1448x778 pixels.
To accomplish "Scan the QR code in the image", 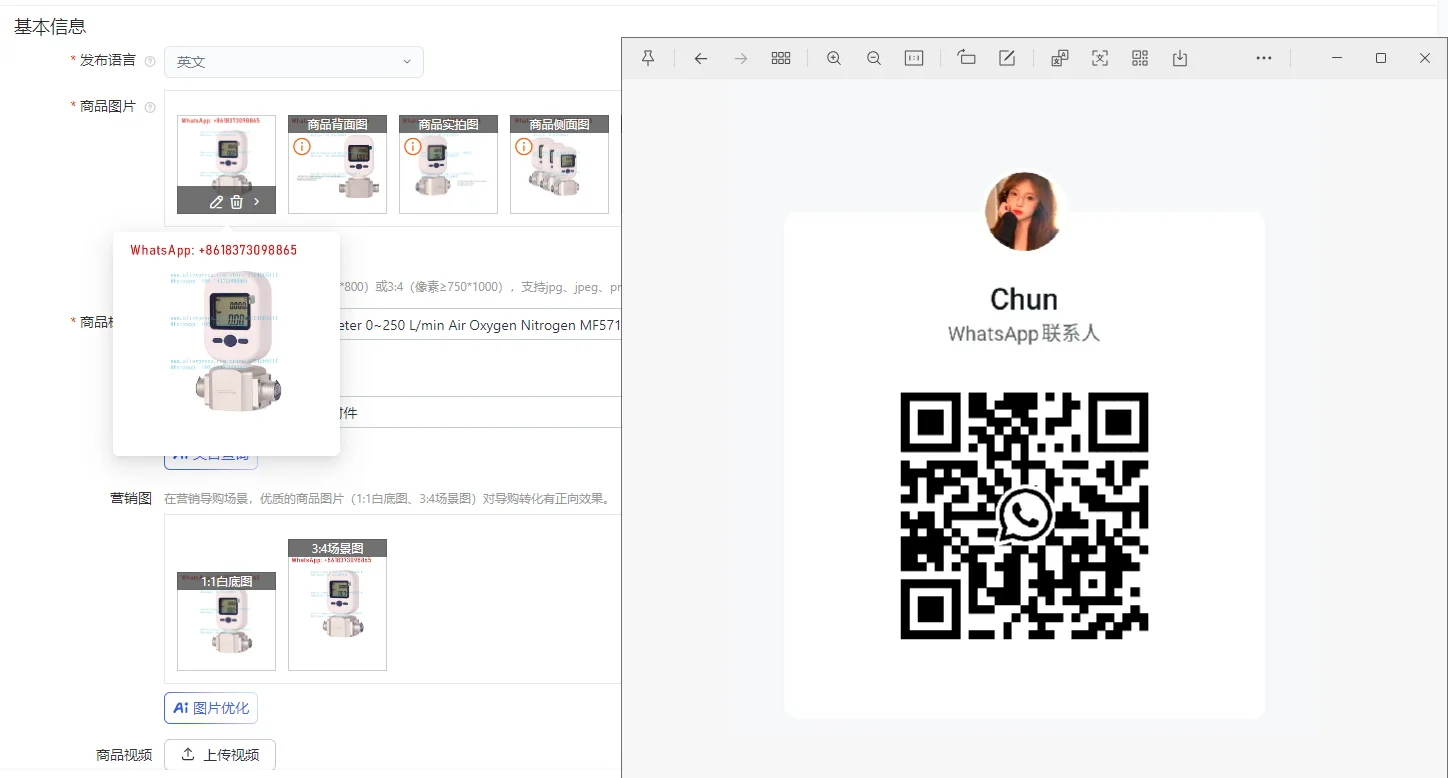I will click(x=1140, y=58).
